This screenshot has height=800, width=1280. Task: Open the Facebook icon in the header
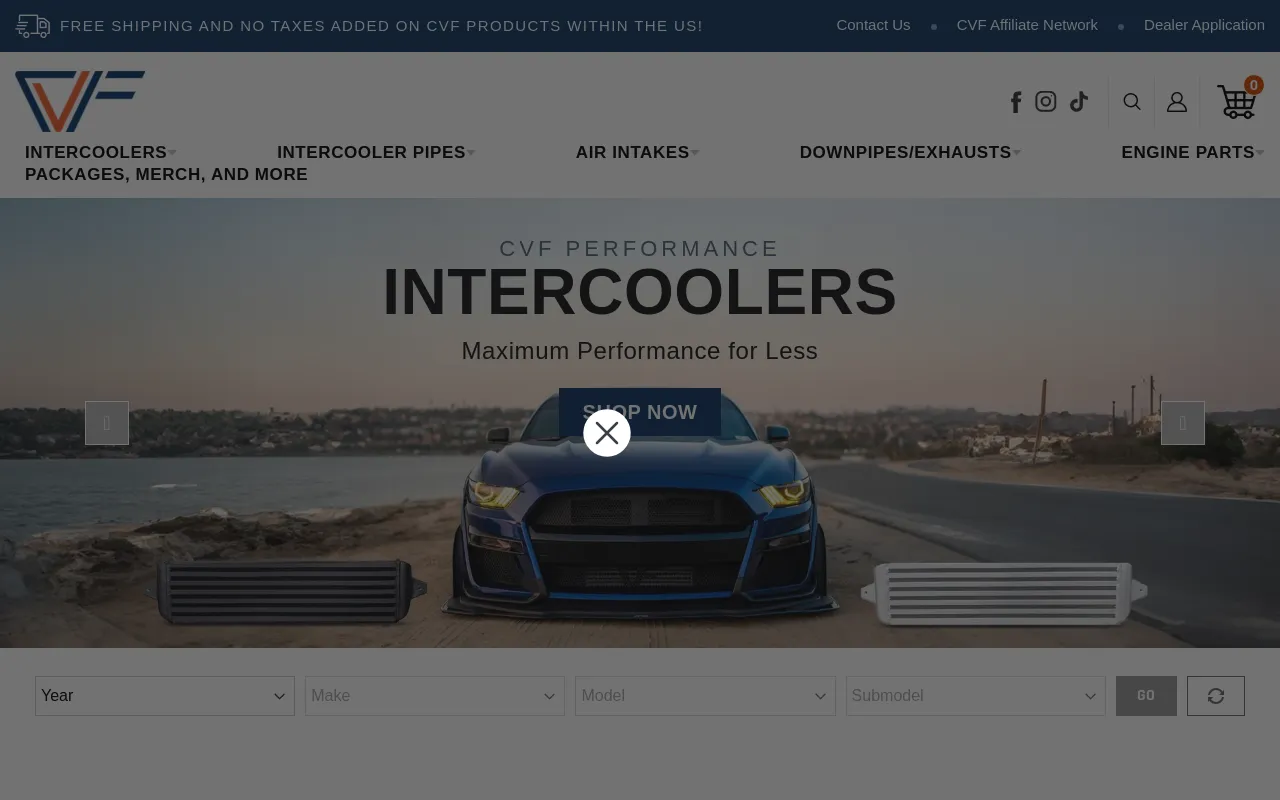pyautogui.click(x=1016, y=101)
